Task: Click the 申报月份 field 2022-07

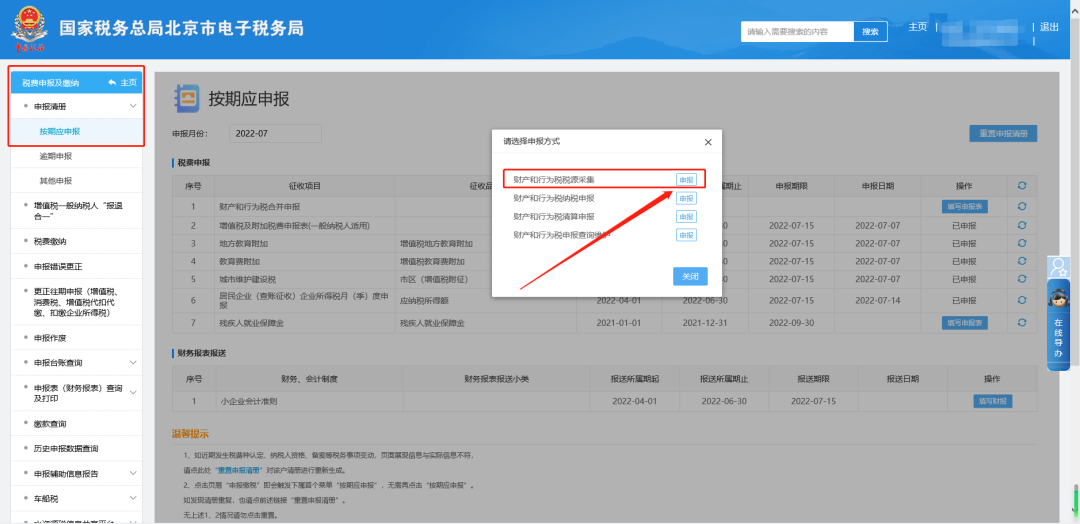Action: [276, 134]
